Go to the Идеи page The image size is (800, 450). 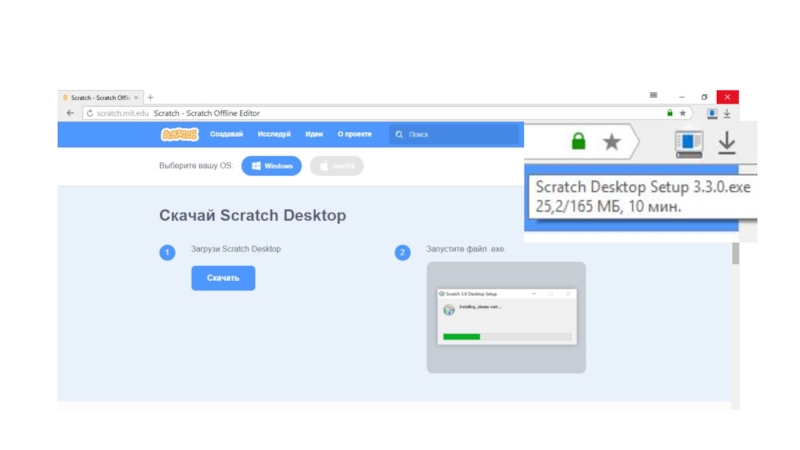pos(314,134)
